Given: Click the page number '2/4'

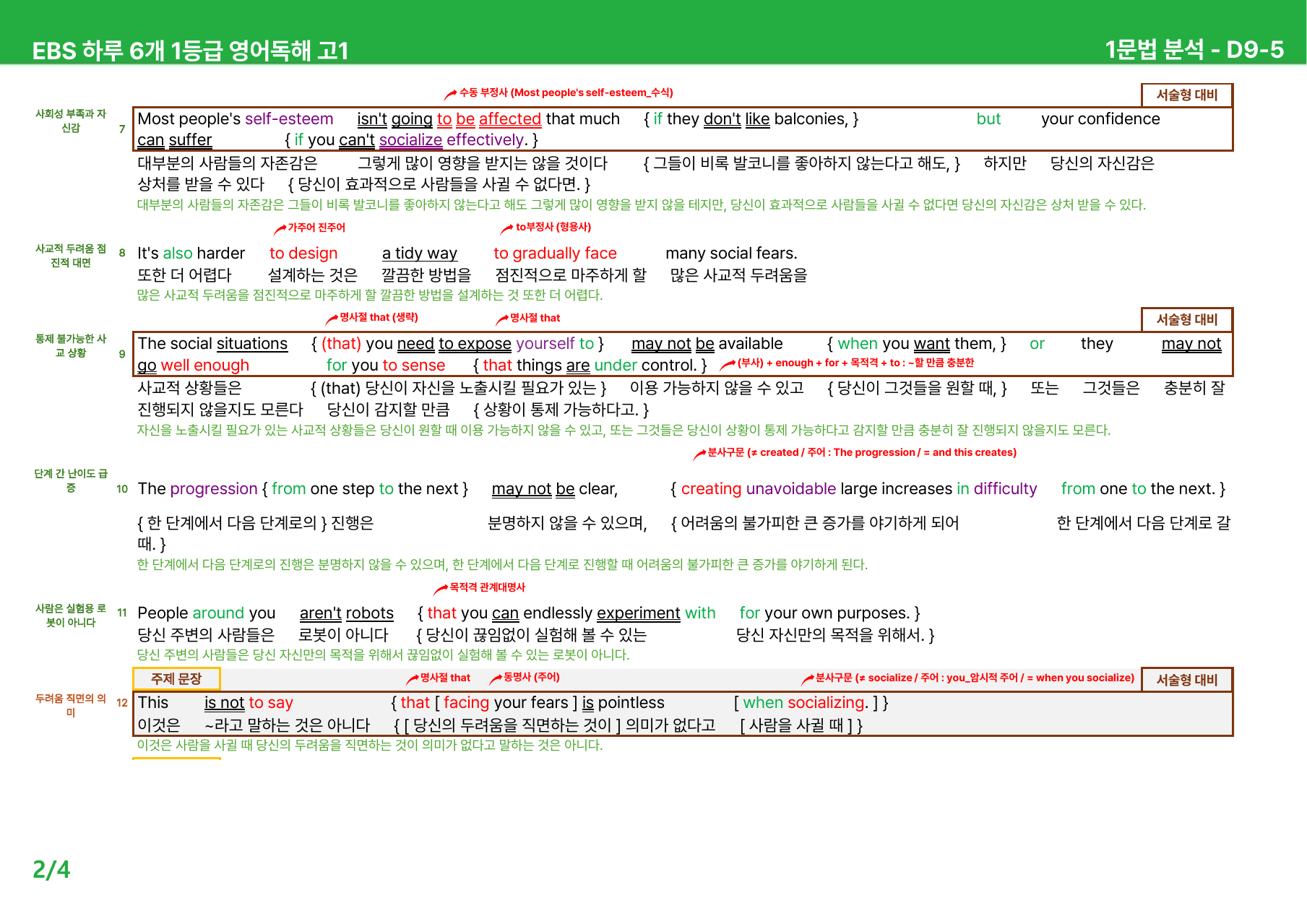Looking at the screenshot, I should pyautogui.click(x=51, y=869).
